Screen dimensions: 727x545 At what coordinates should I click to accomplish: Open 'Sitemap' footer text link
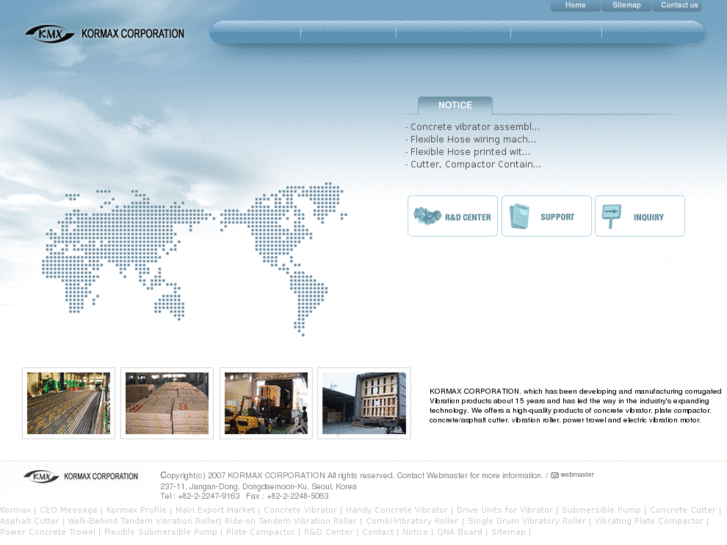[x=509, y=532]
